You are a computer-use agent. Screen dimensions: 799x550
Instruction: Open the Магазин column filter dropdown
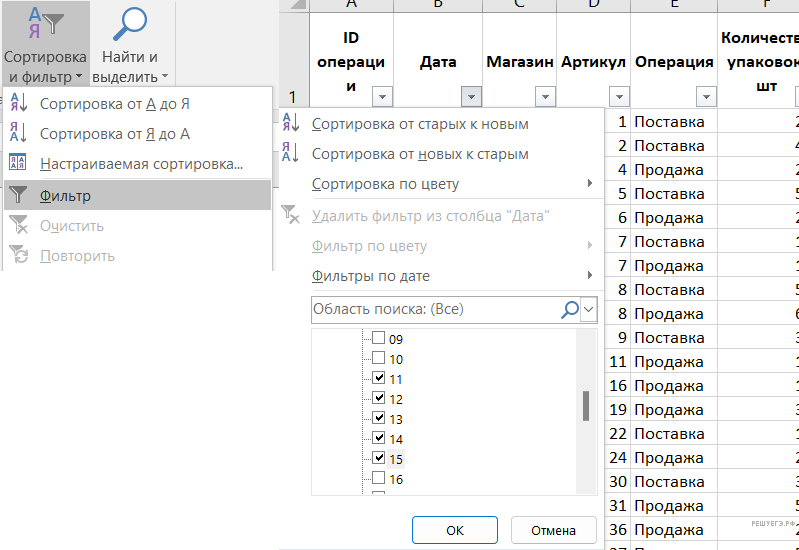click(544, 97)
